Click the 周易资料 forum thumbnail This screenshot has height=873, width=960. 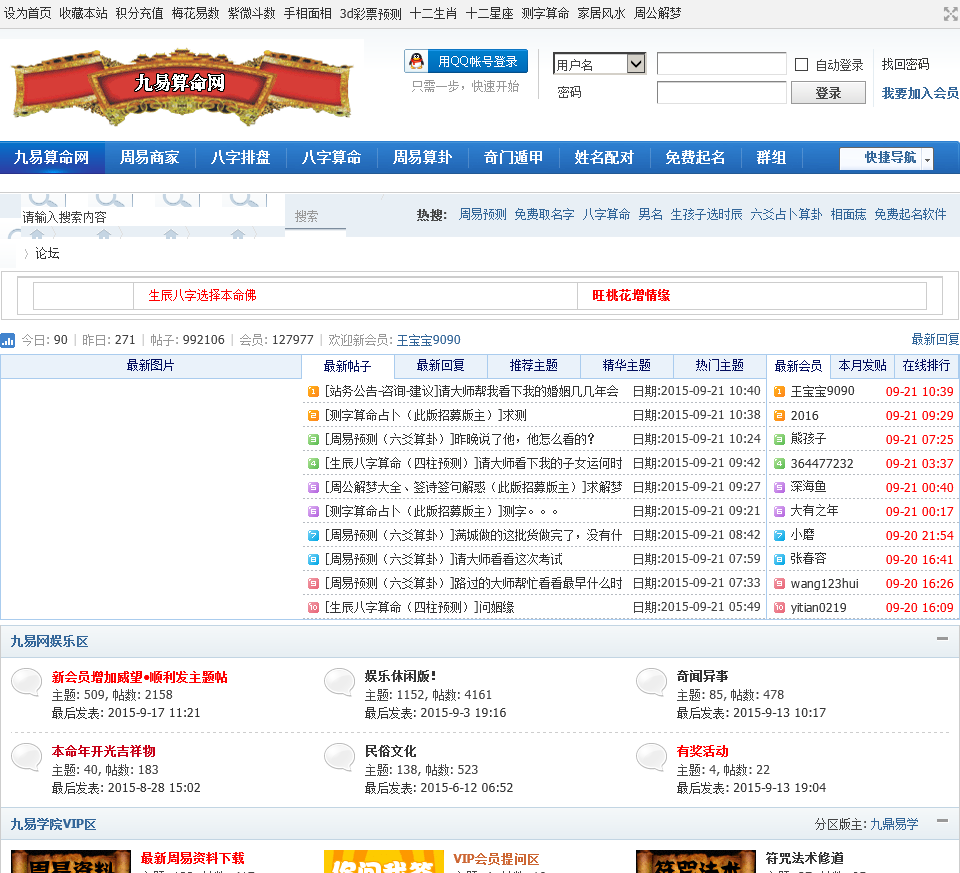(71, 861)
